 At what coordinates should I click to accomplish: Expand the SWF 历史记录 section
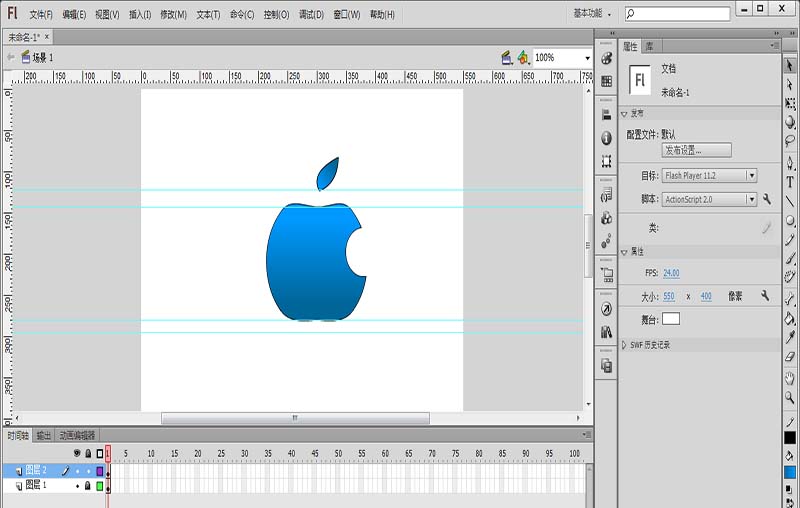[x=624, y=345]
